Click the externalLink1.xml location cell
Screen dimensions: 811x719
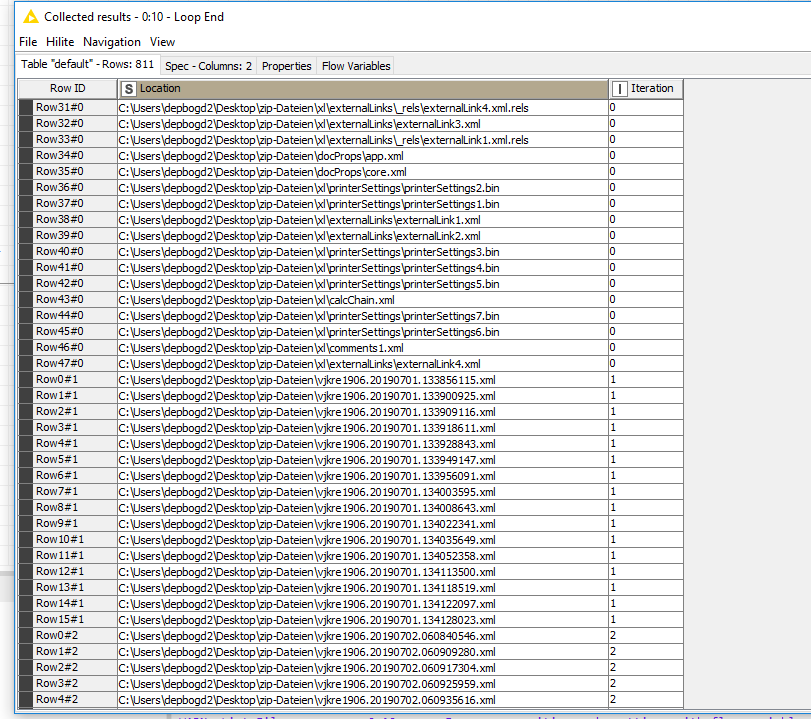363,220
